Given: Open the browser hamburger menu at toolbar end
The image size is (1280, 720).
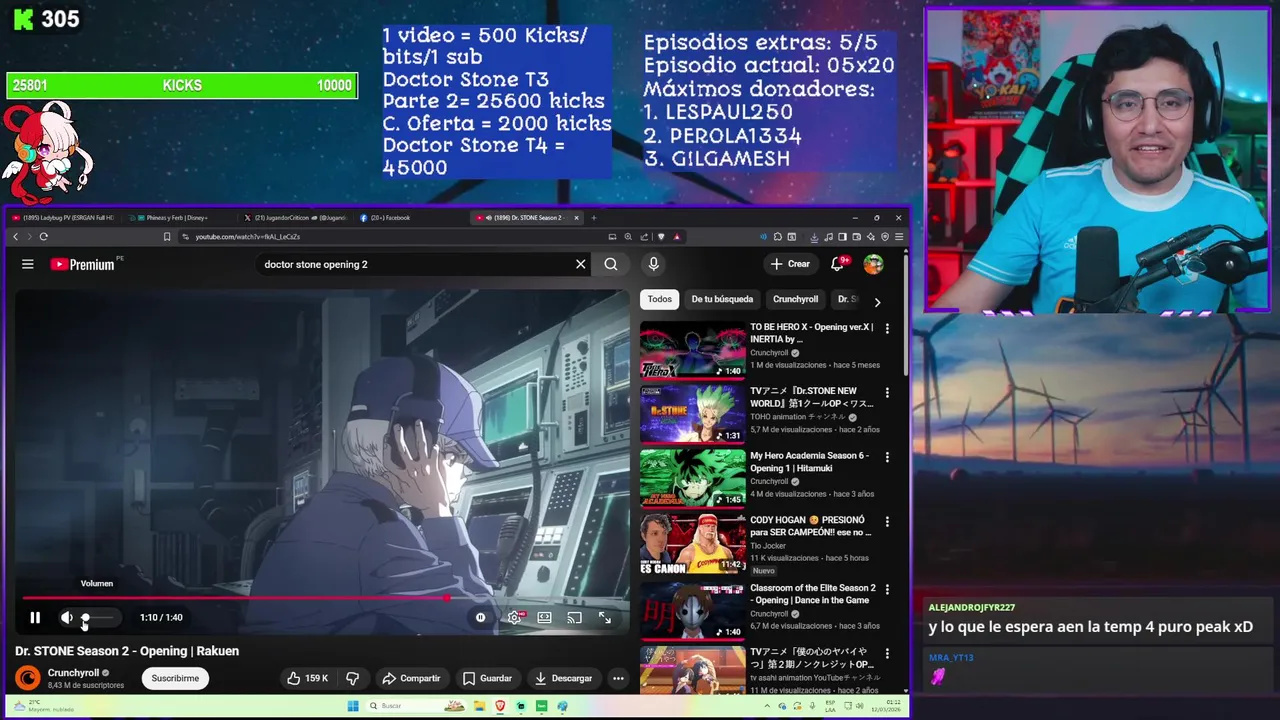Looking at the screenshot, I should tap(899, 237).
